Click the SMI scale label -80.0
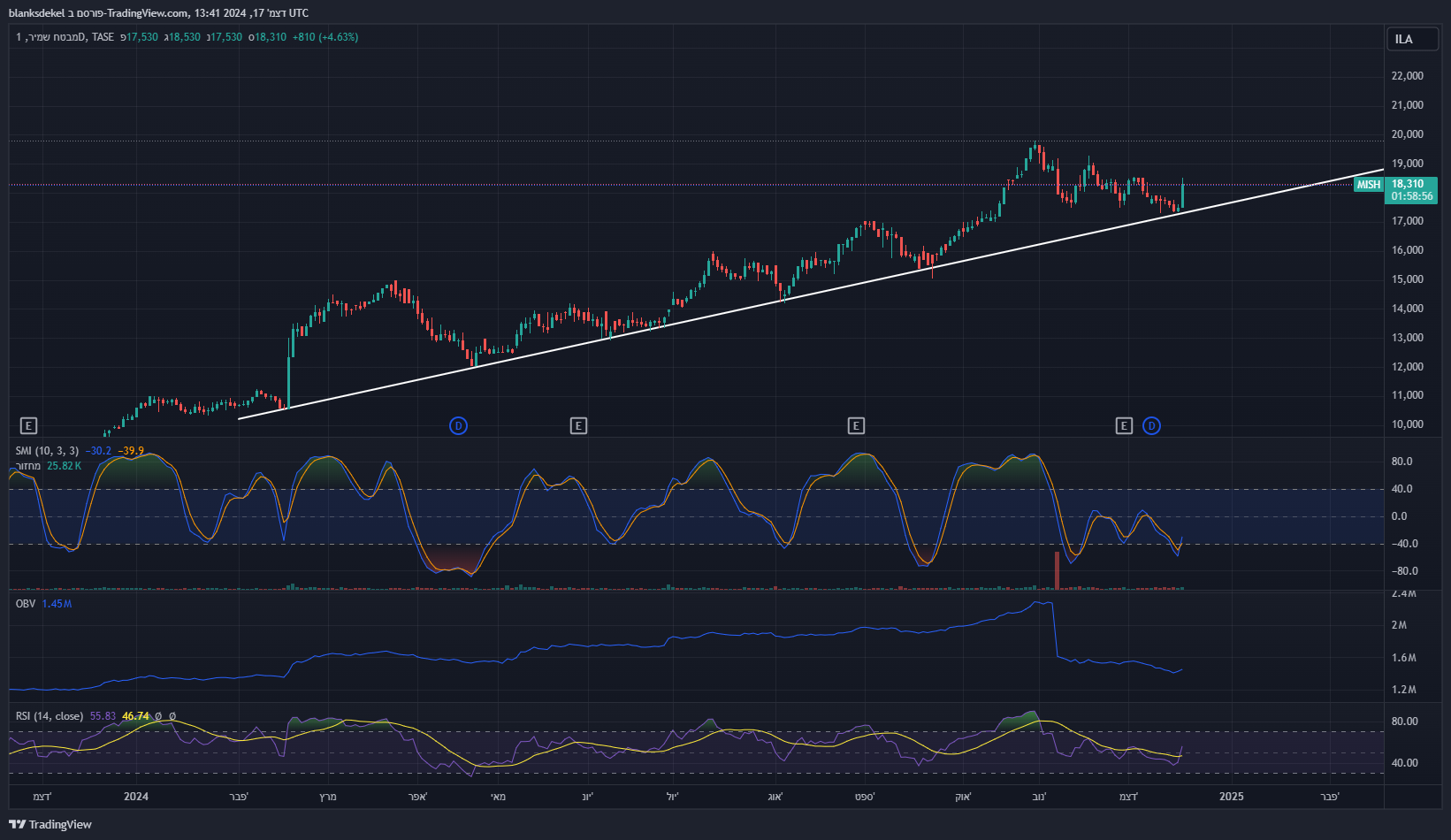Viewport: 1451px width, 840px height. click(1405, 571)
